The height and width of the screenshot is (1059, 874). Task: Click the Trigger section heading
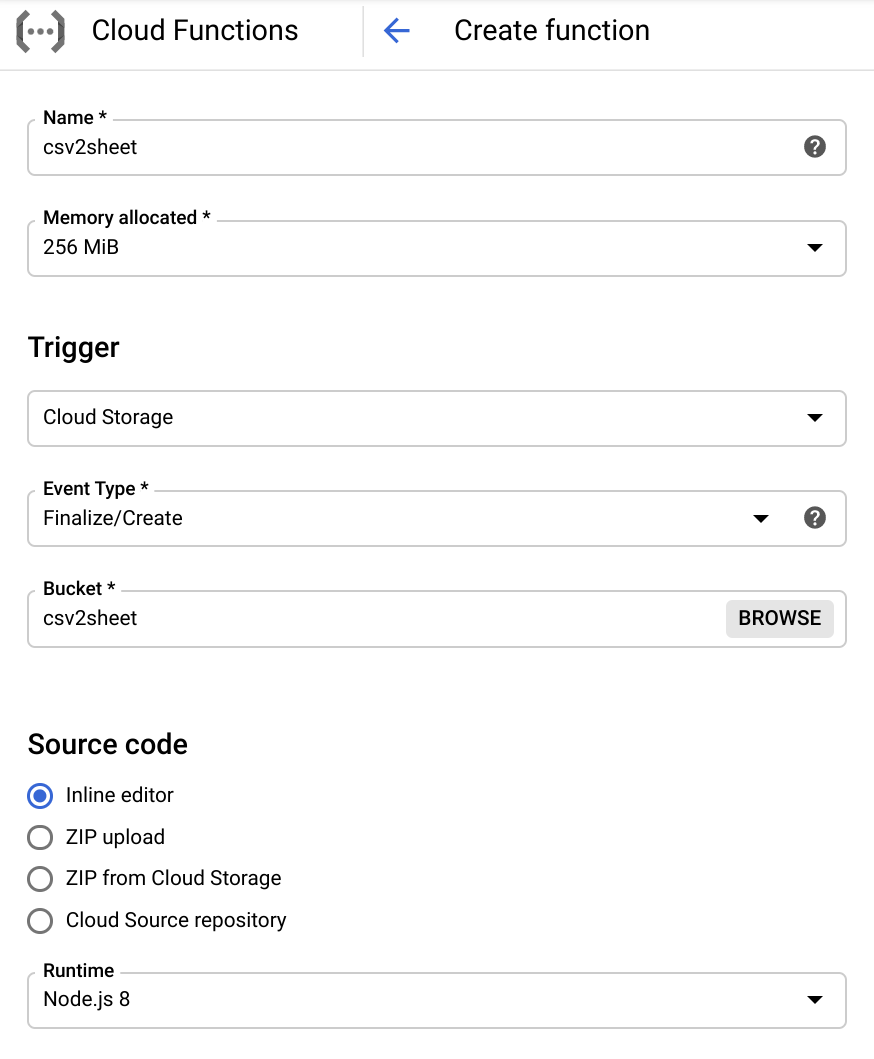coord(74,348)
